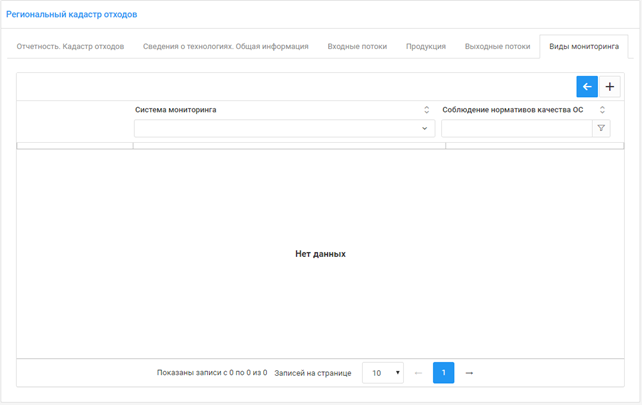Screen dimensions: 642x405
Task: Click page number 1 button
Action: point(443,373)
